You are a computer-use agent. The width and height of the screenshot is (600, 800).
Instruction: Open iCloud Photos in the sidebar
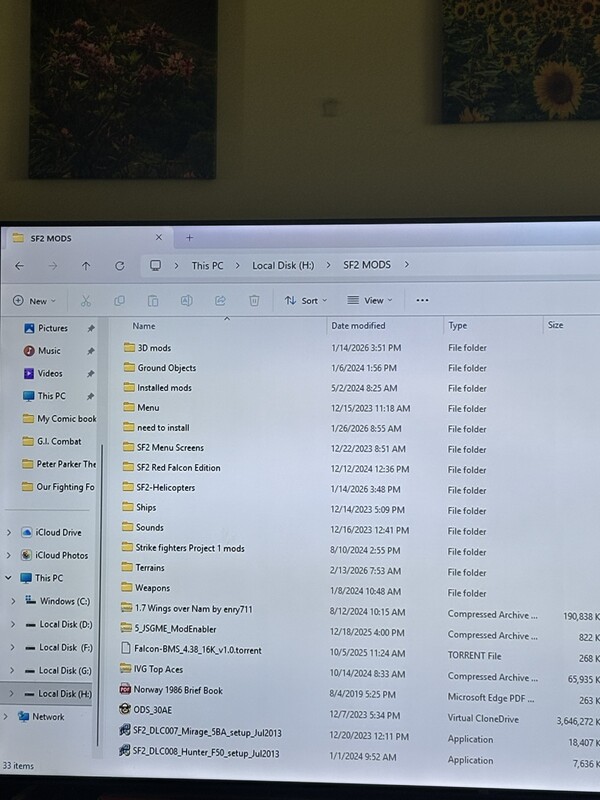[x=55, y=555]
